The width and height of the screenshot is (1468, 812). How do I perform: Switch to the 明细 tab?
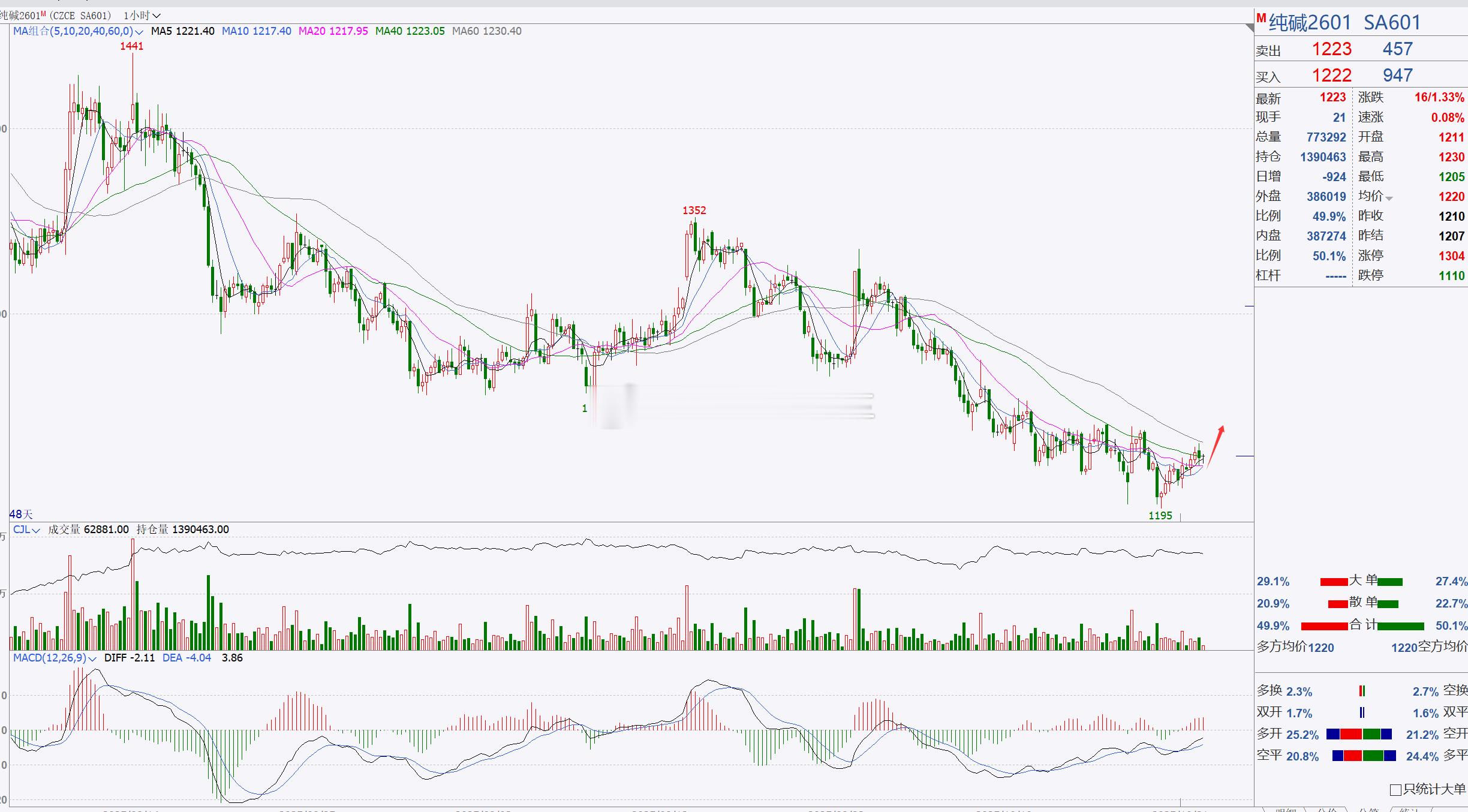coord(1286,810)
